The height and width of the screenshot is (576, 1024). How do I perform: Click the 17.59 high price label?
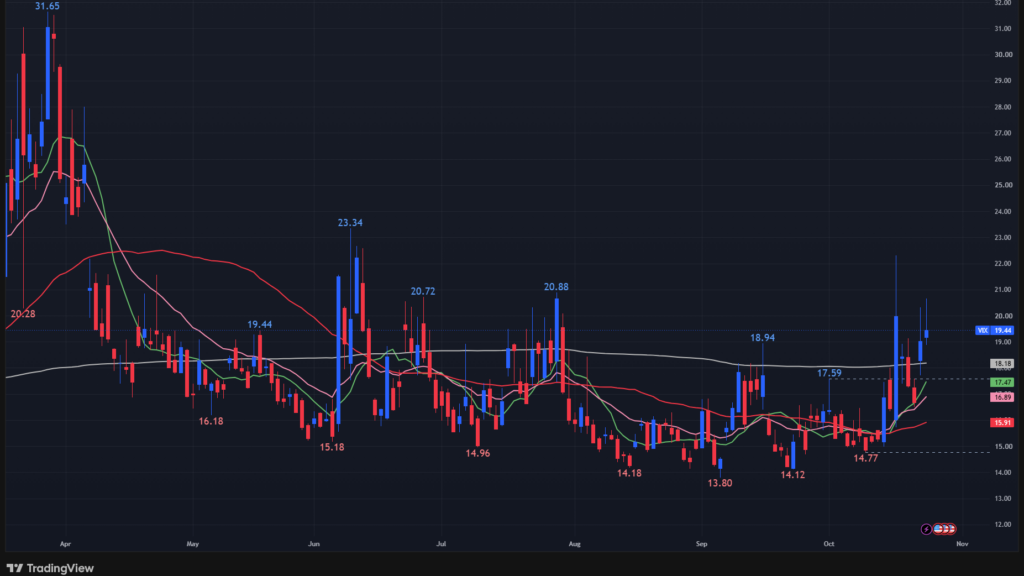[x=829, y=373]
